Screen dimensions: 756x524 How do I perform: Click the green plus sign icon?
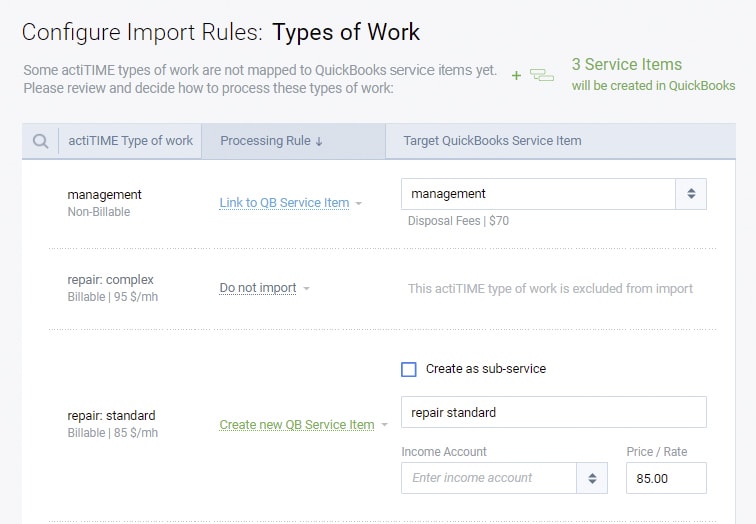tap(516, 76)
